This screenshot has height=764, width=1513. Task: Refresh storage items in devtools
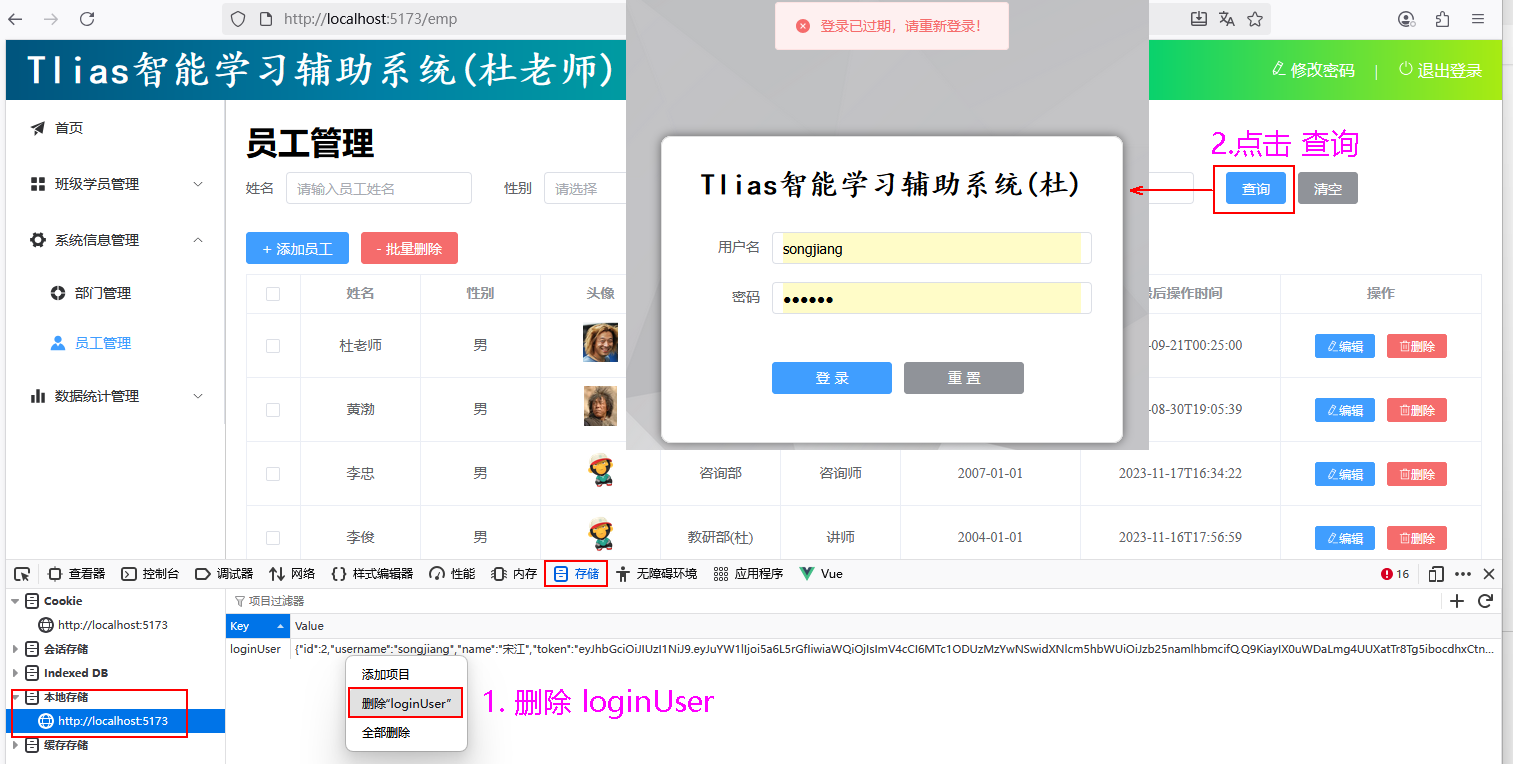1485,601
